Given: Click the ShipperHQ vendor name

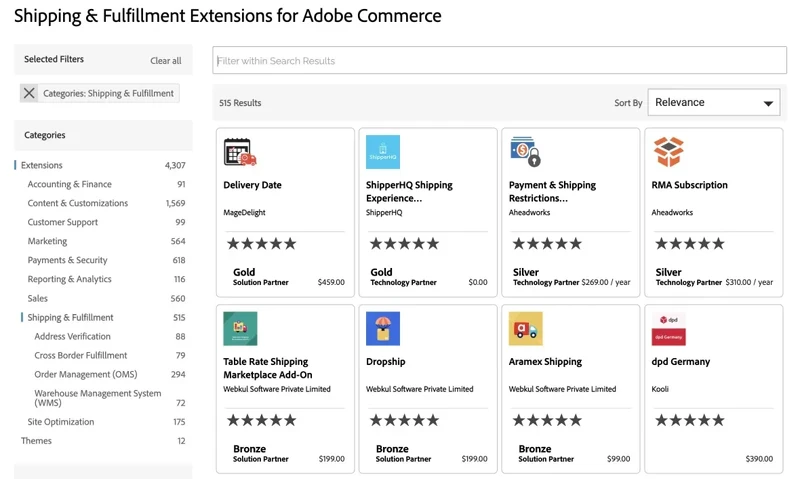Looking at the screenshot, I should [x=384, y=212].
